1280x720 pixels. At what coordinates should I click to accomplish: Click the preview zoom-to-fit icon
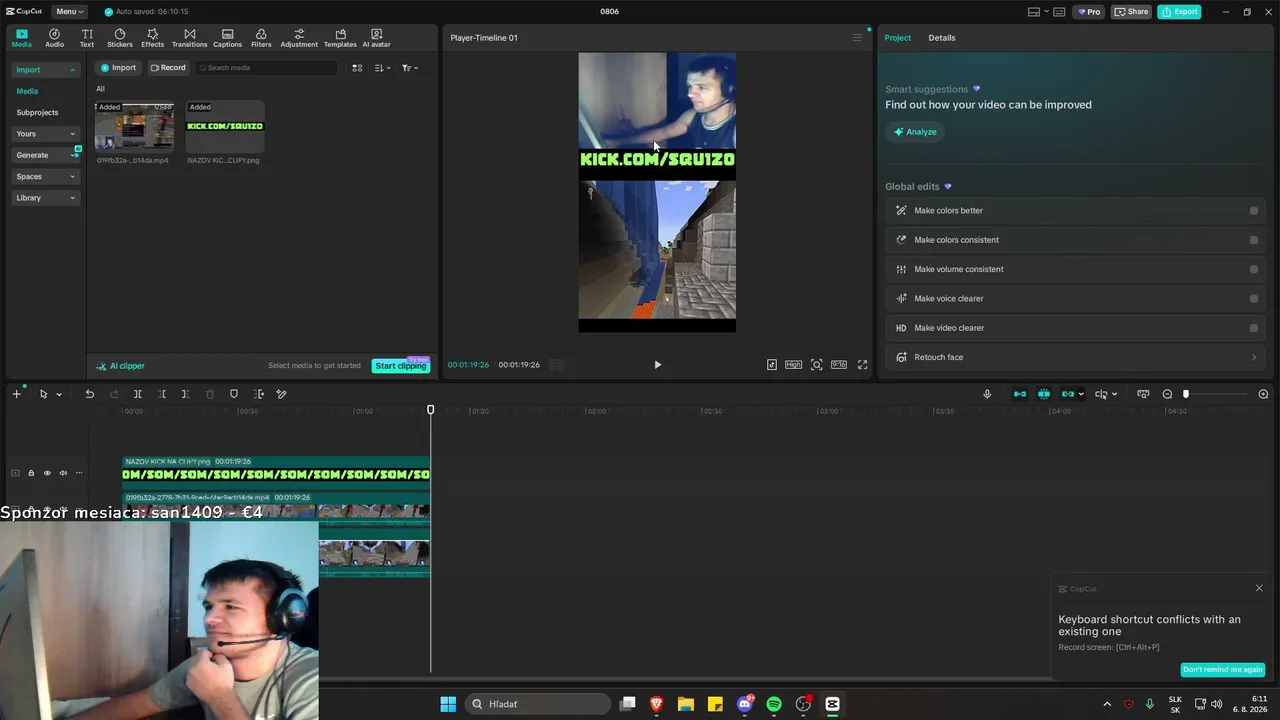[x=817, y=365]
